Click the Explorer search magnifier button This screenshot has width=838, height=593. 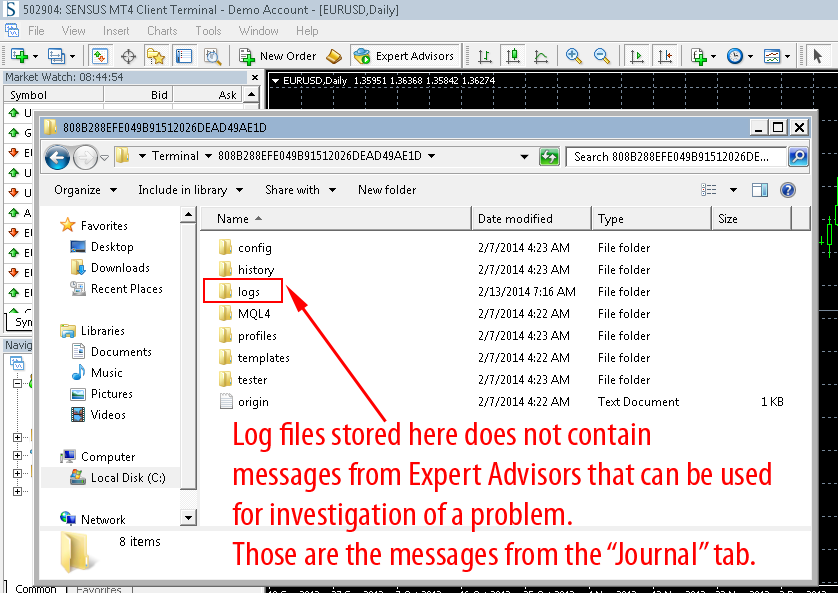[798, 157]
